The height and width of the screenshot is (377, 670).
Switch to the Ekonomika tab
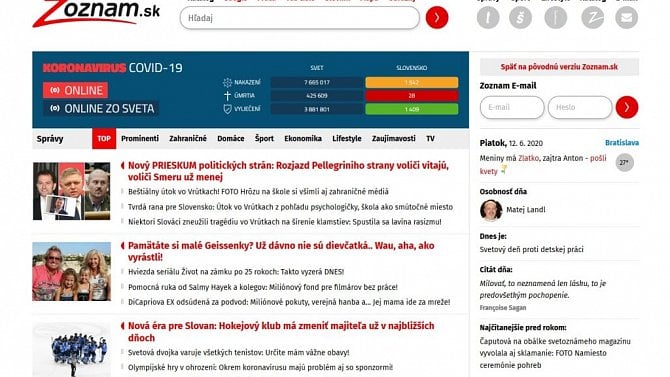(x=303, y=138)
